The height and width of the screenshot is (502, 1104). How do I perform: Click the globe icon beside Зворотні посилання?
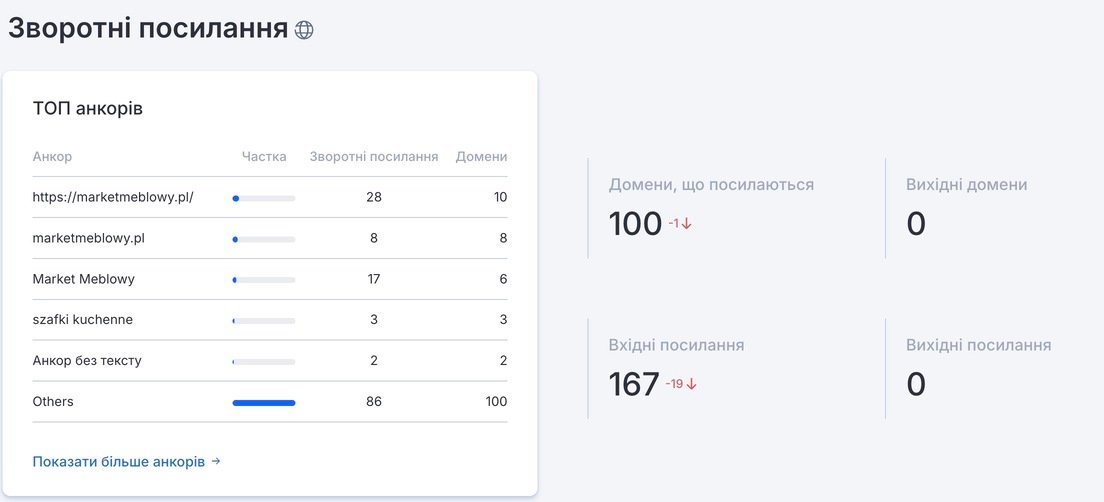(303, 30)
